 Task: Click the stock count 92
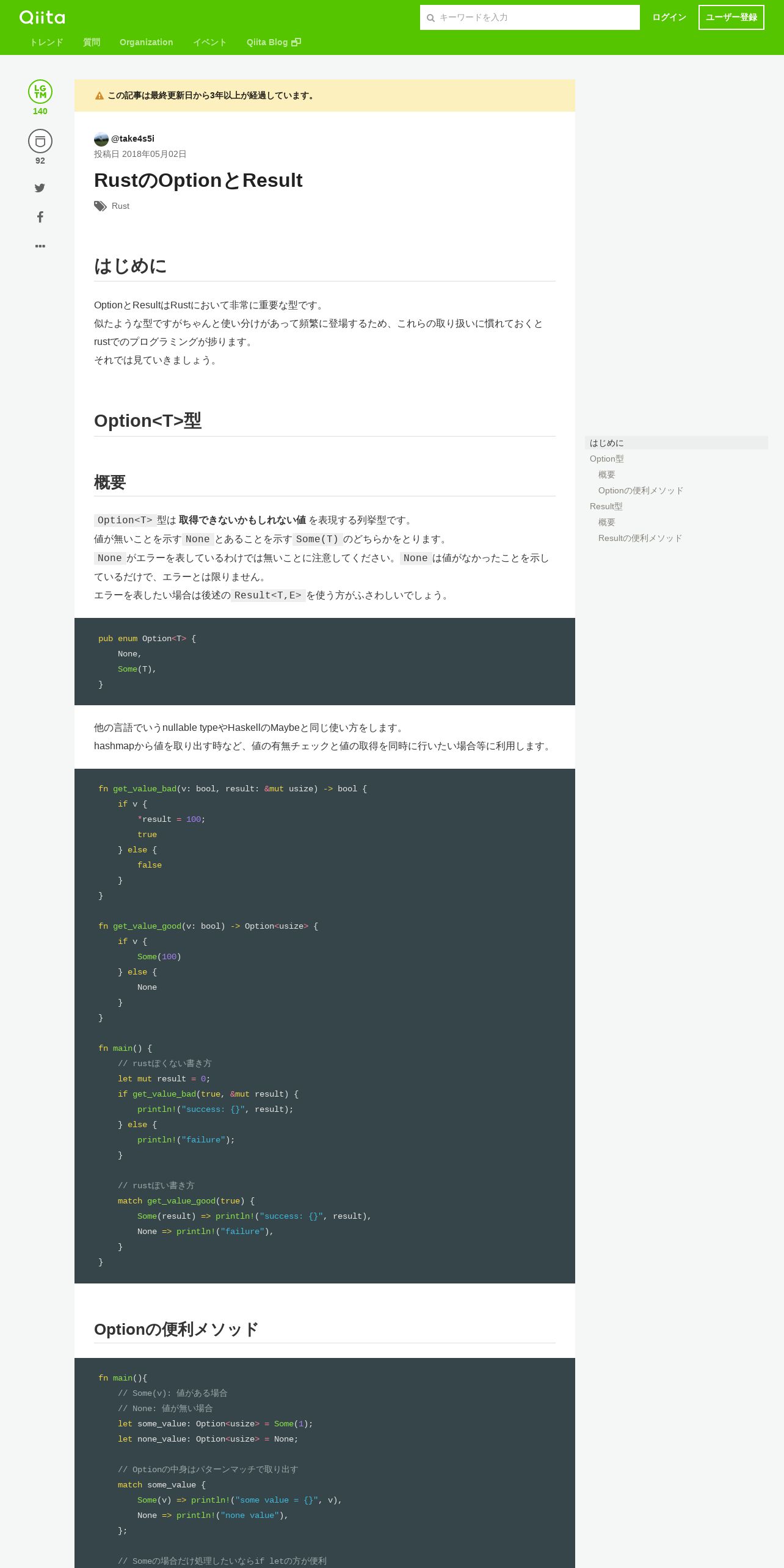tap(40, 161)
